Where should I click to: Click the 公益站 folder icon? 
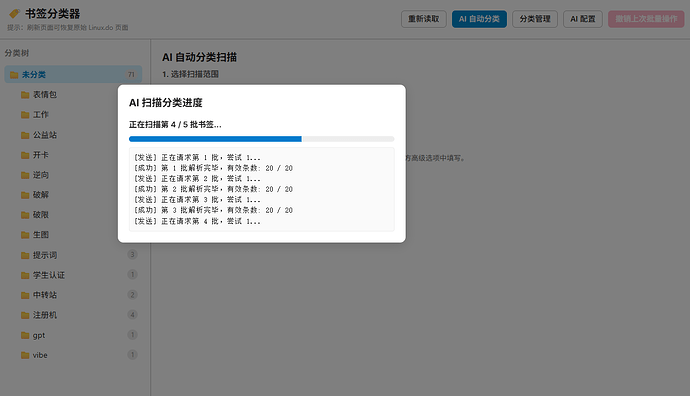25,135
